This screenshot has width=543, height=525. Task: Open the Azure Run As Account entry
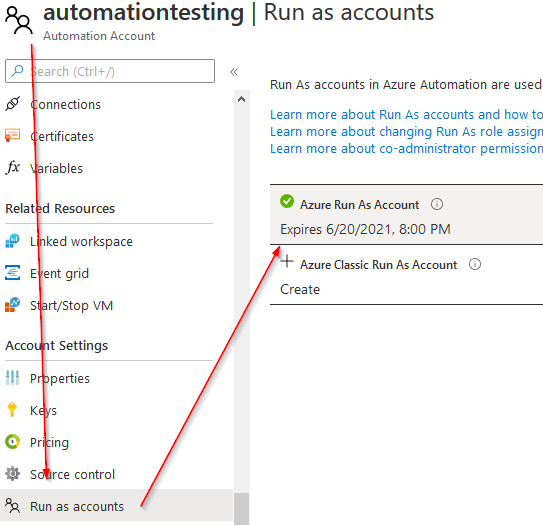406,215
